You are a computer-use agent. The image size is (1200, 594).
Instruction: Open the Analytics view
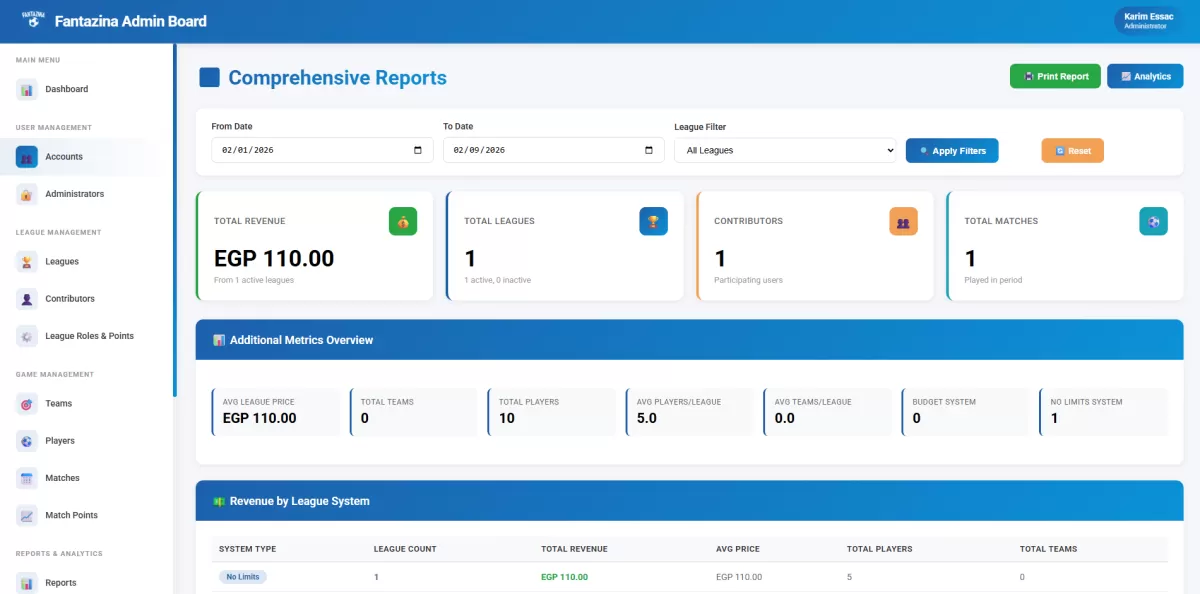[x=1144, y=76]
